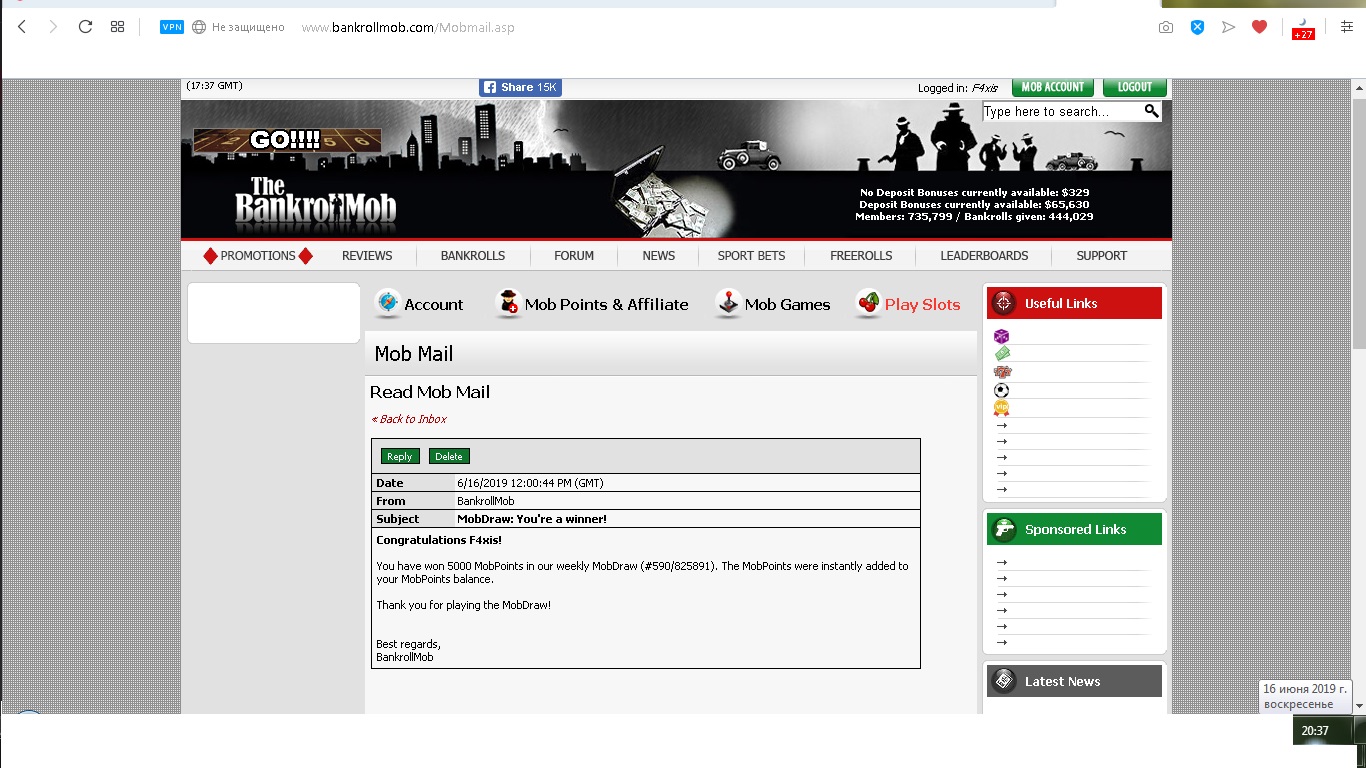Click the Useful Links crosshair icon
1366x768 pixels.
pyautogui.click(x=1005, y=303)
